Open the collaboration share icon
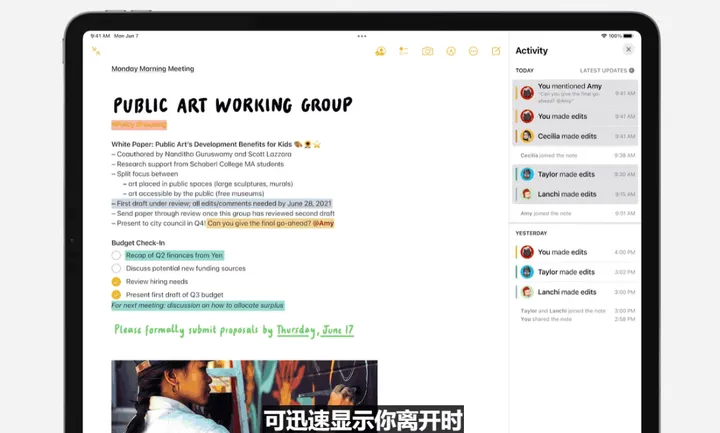This screenshot has height=433, width=720. tap(380, 51)
